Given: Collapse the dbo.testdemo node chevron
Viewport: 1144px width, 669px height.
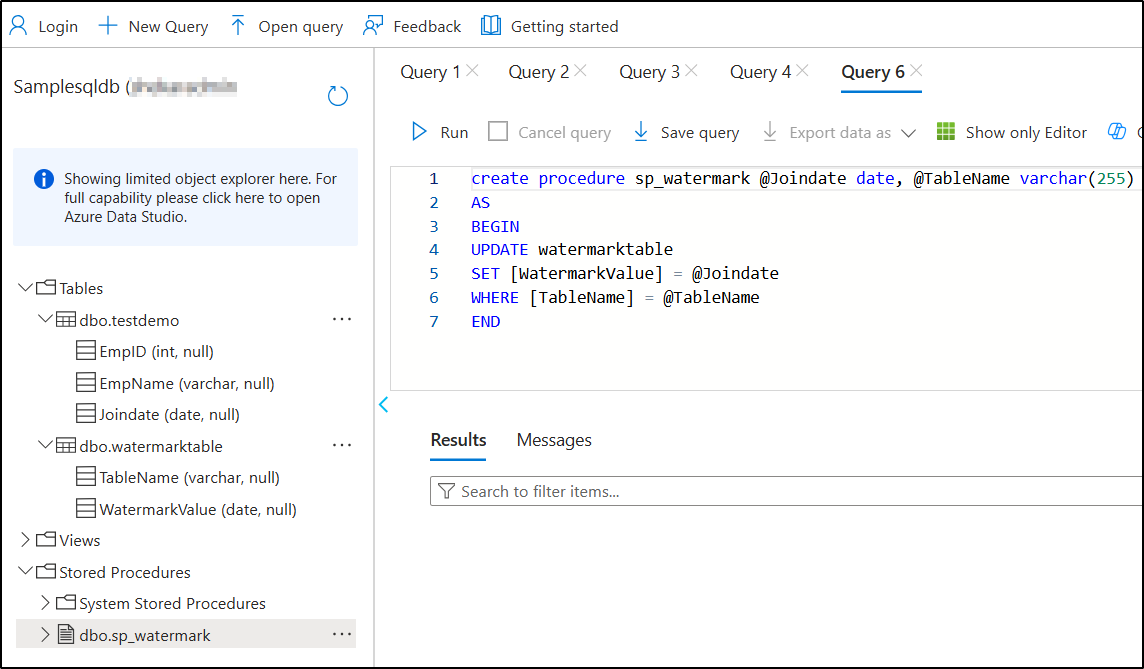Looking at the screenshot, I should click(x=45, y=319).
